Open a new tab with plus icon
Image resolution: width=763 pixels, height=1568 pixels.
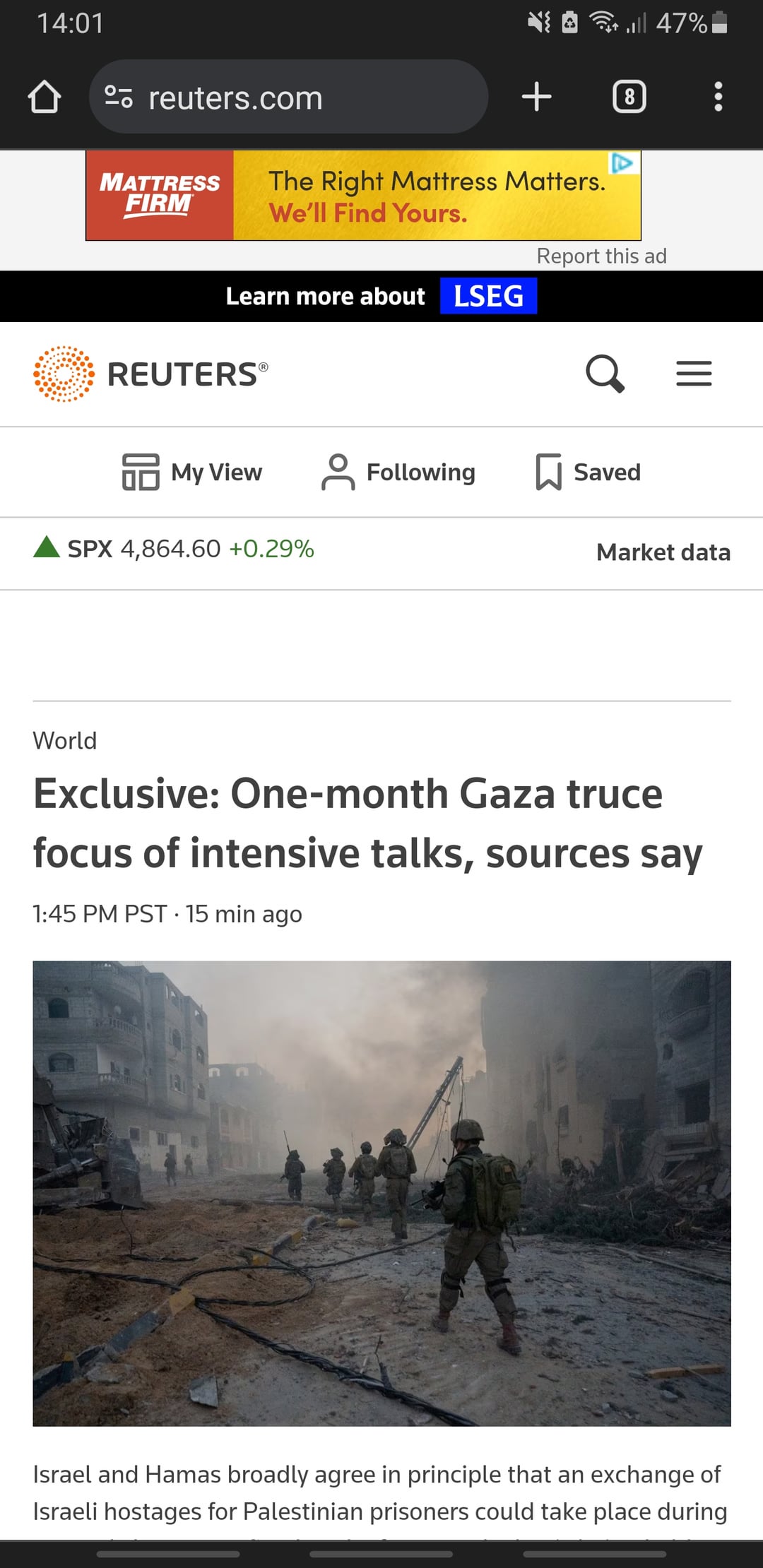coord(536,97)
